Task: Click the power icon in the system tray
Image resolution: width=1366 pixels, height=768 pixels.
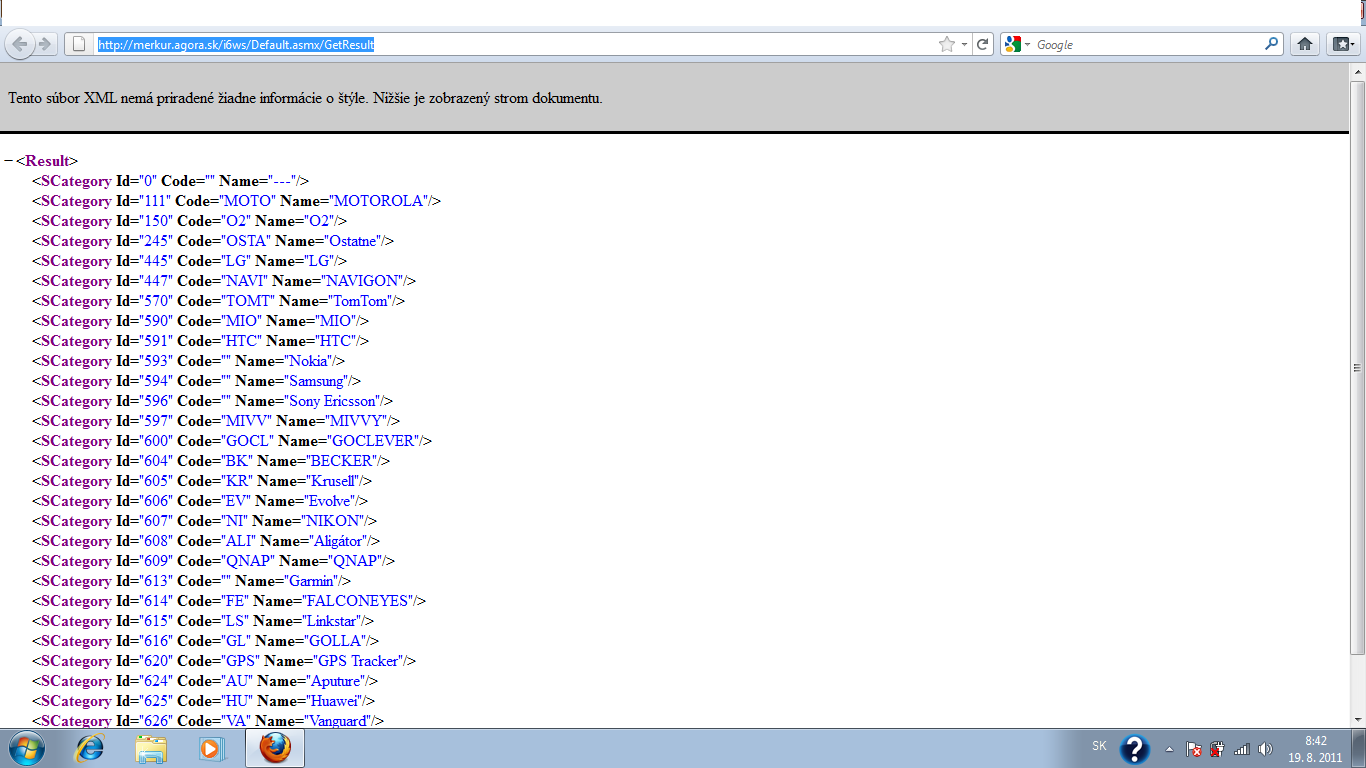Action: 1217,749
